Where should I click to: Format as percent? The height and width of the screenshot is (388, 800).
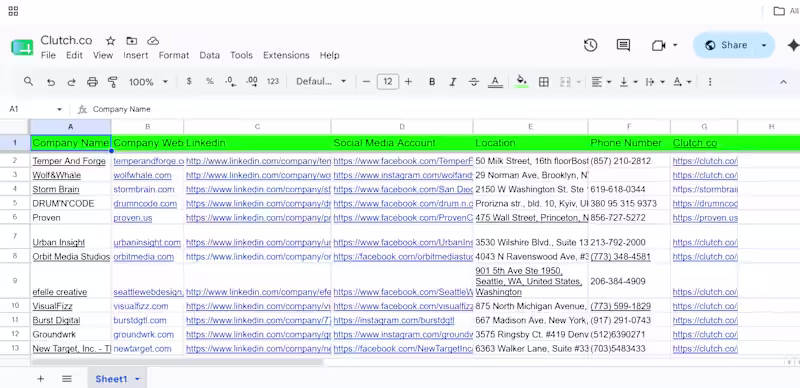(210, 81)
